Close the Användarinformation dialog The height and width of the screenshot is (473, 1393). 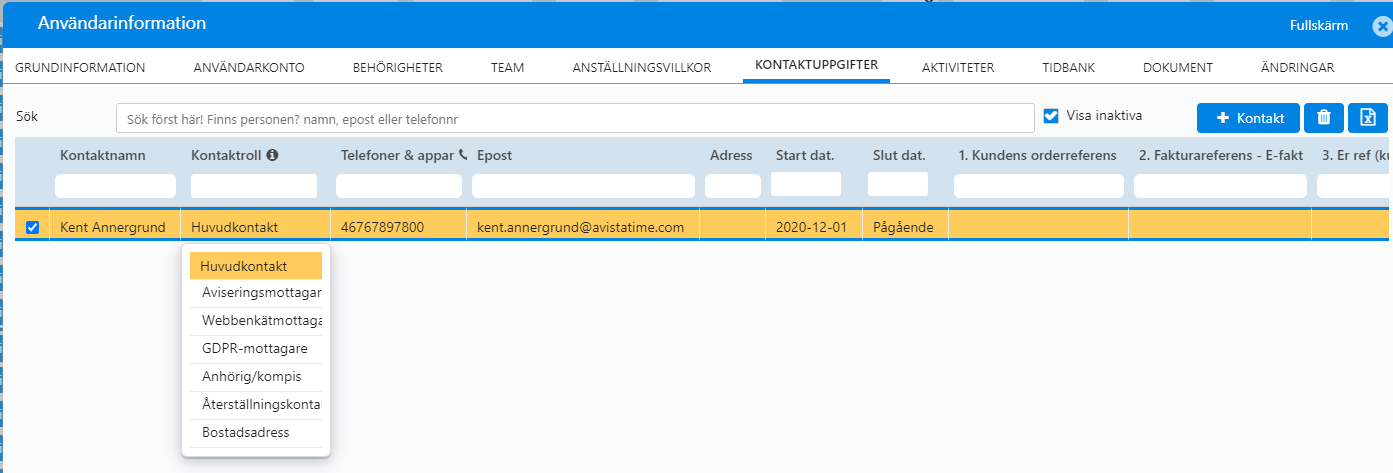(1382, 26)
